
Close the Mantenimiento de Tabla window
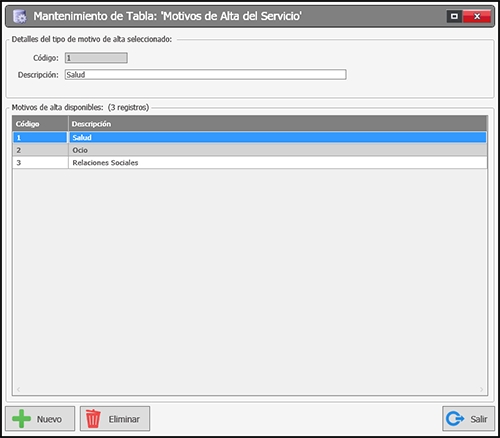(477, 16)
